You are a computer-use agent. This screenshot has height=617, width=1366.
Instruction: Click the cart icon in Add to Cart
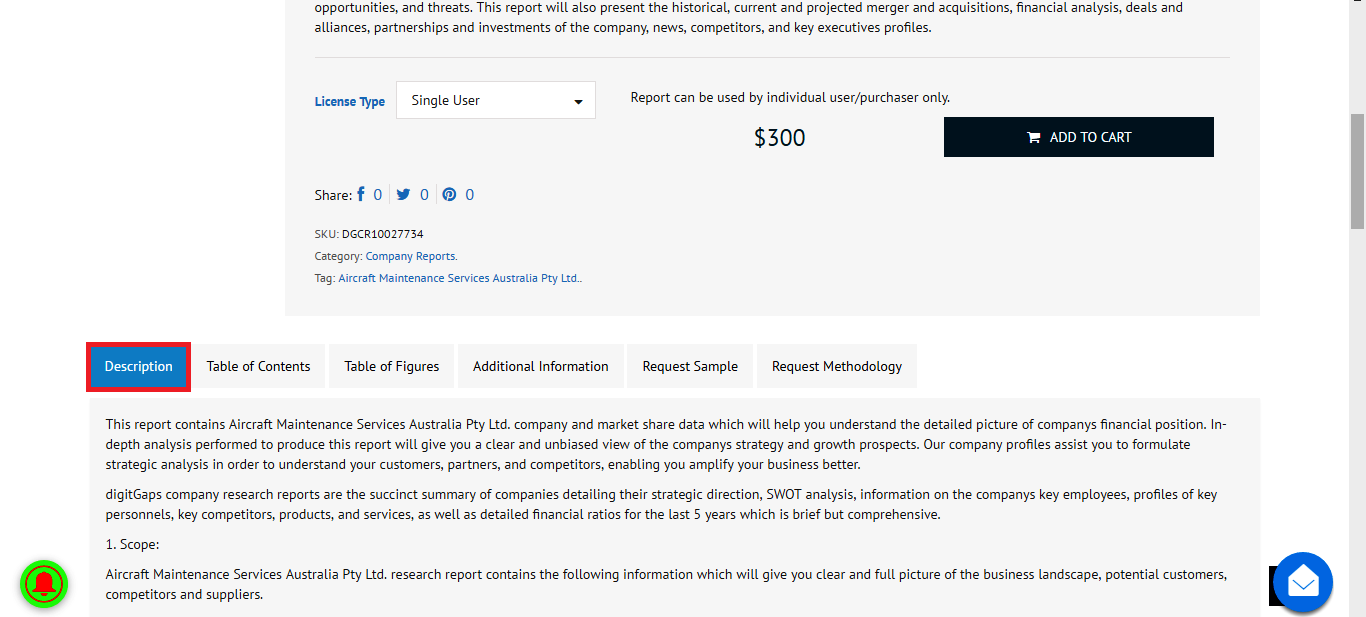click(1033, 138)
